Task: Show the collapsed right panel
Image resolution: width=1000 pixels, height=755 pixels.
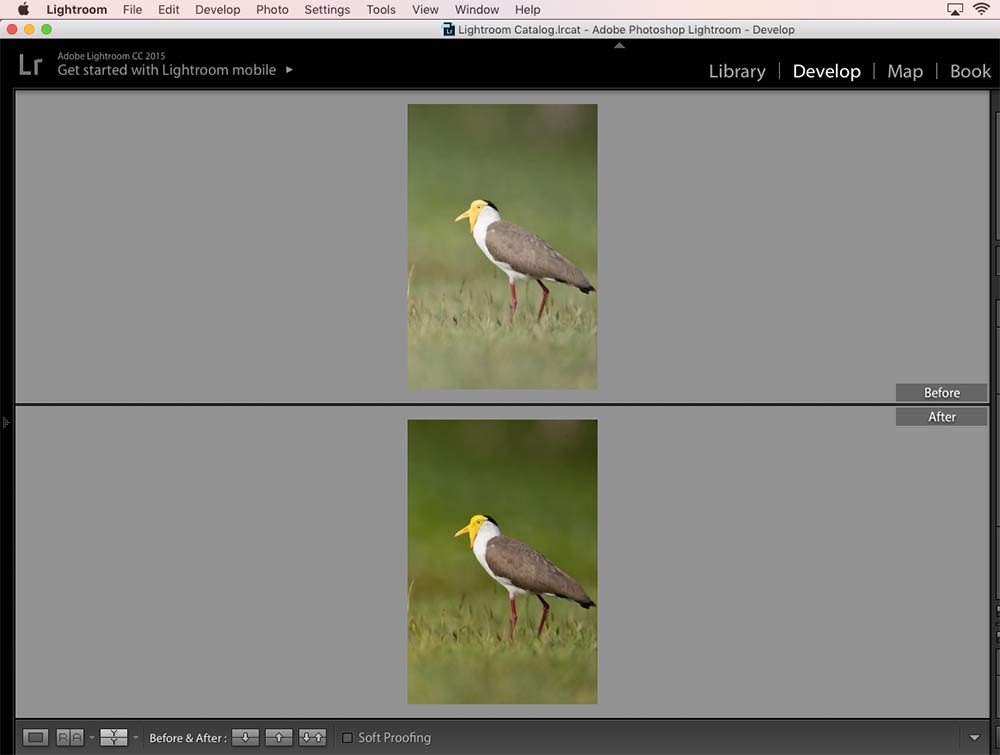Action: click(995, 422)
